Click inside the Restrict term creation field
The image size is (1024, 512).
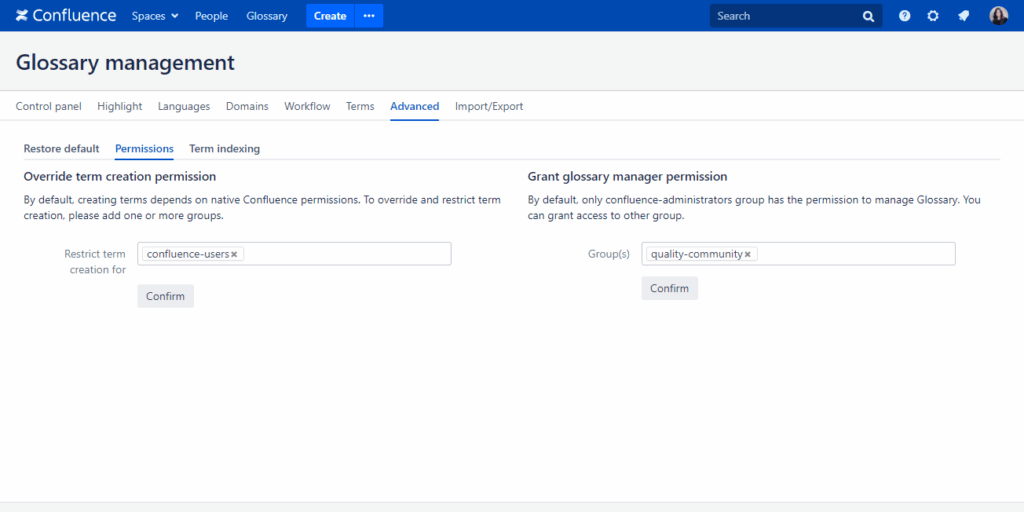click(x=345, y=254)
